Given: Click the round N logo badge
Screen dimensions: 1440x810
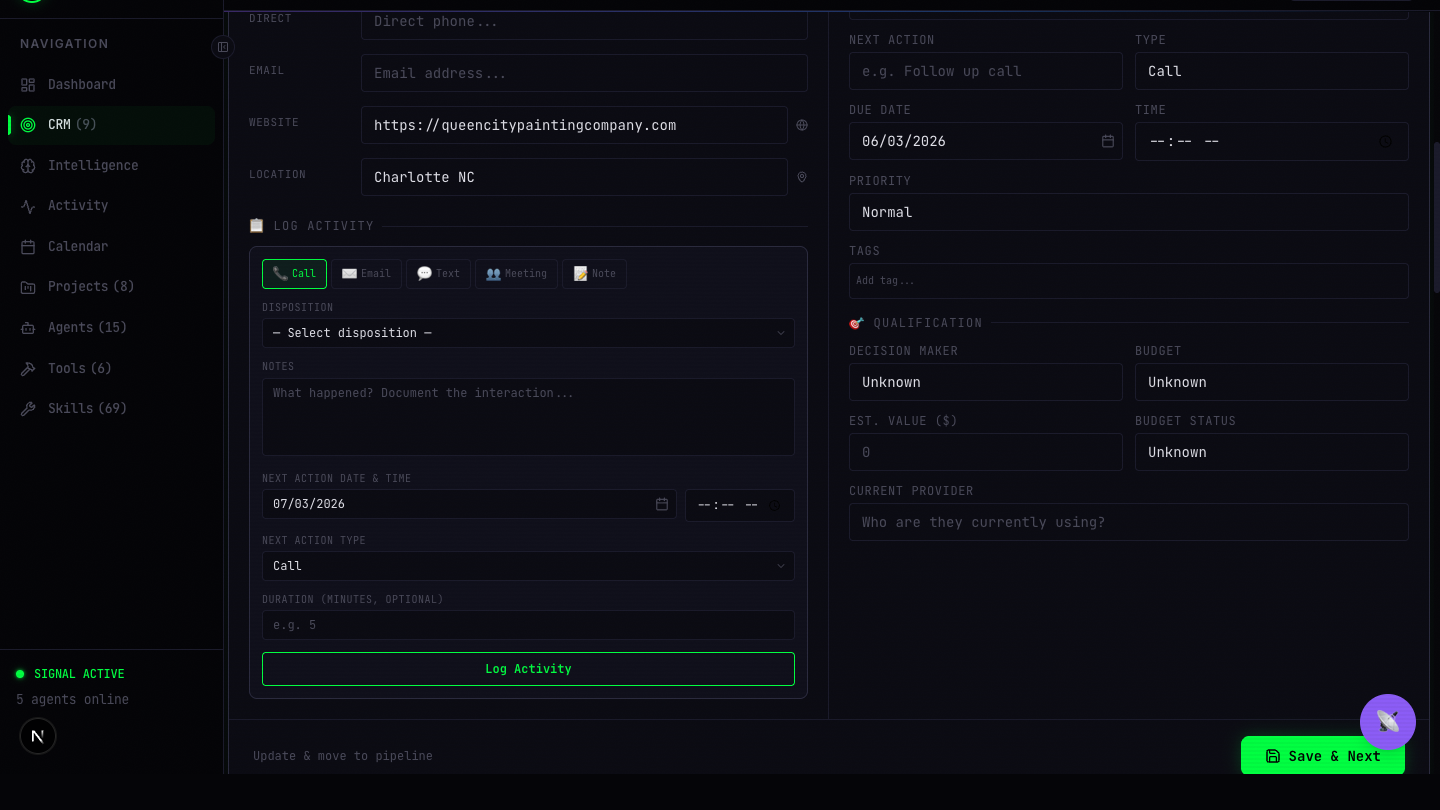Looking at the screenshot, I should [x=38, y=737].
